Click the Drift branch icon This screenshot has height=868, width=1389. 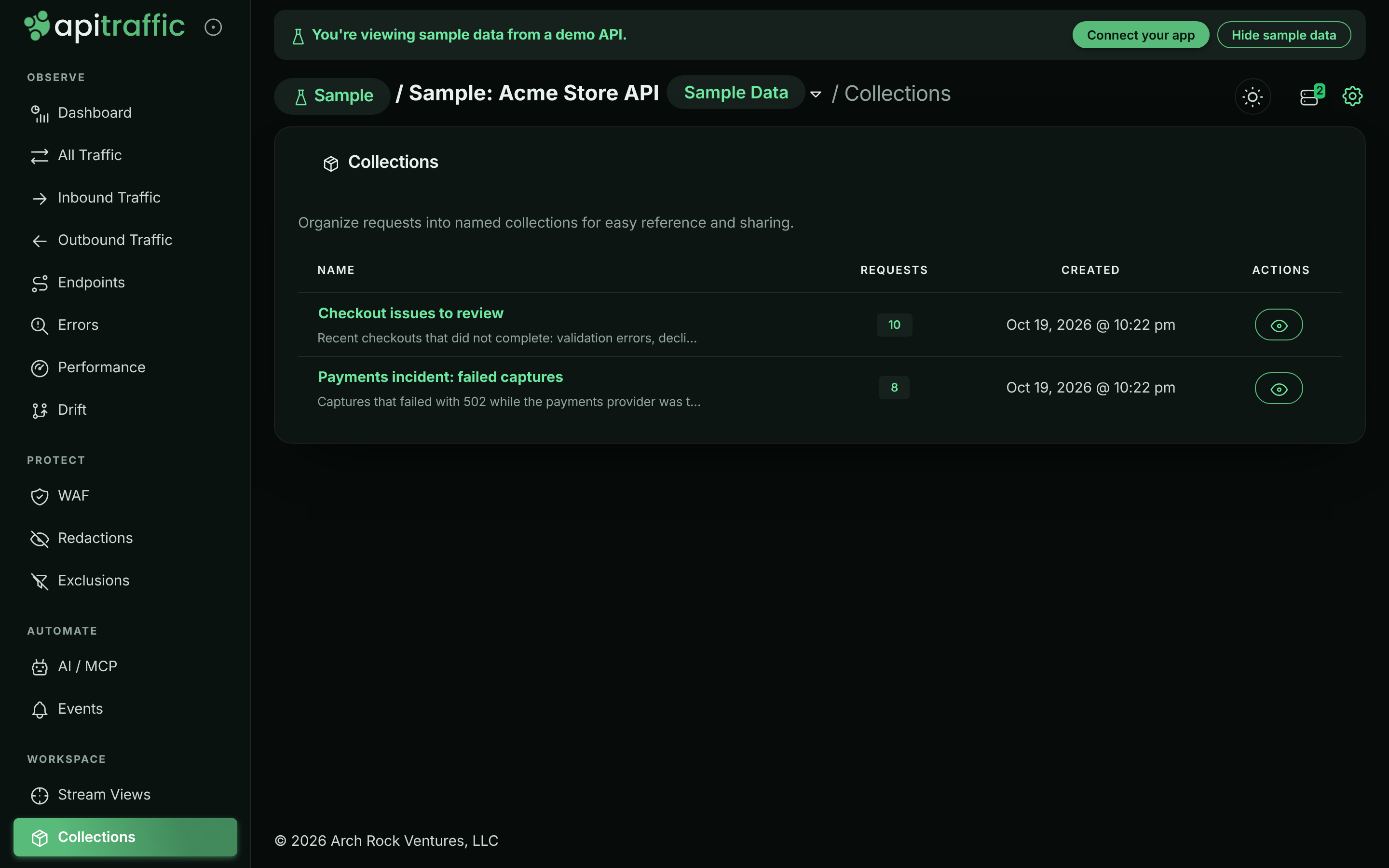[40, 411]
